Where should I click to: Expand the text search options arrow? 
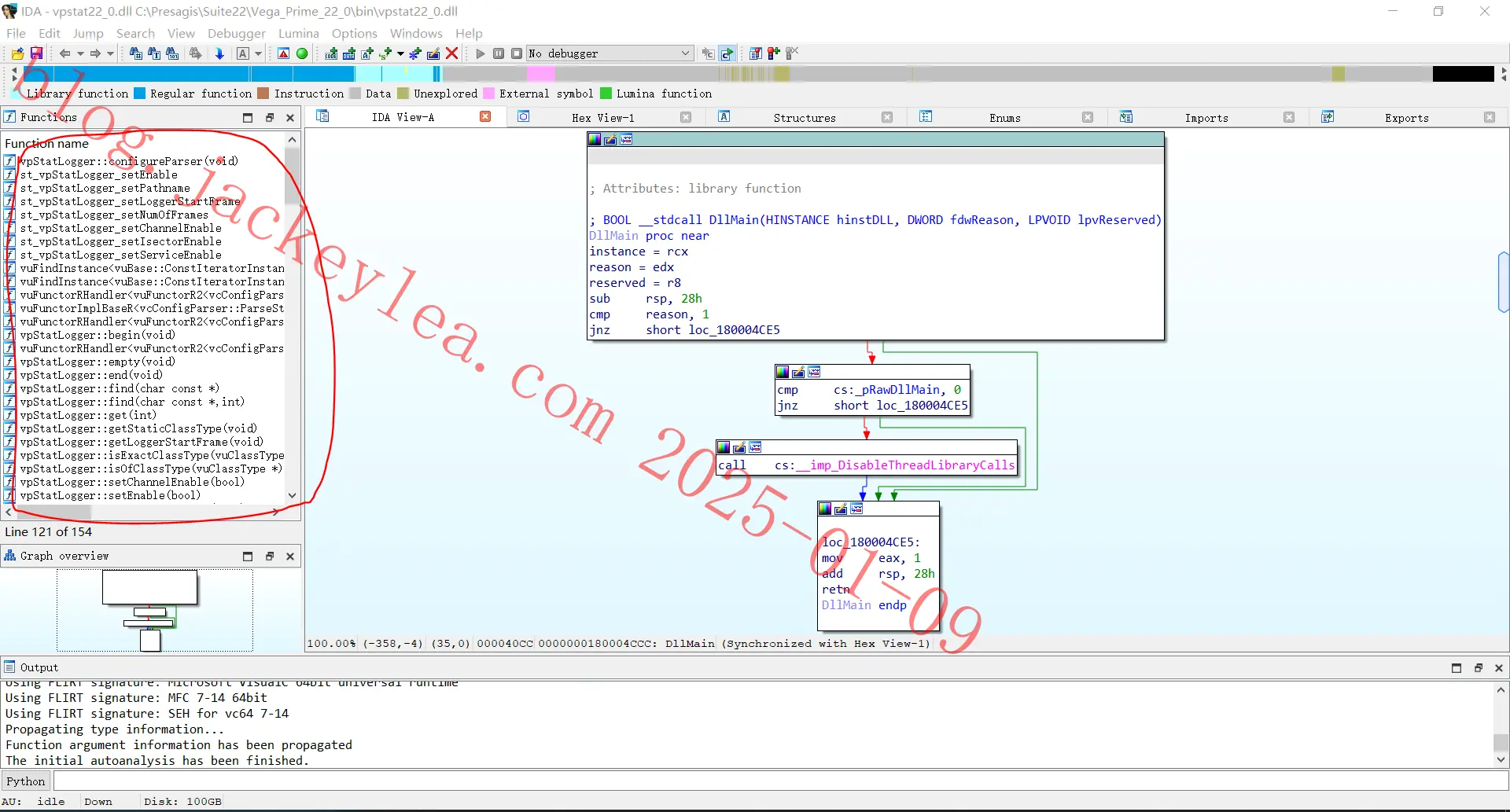[x=258, y=53]
